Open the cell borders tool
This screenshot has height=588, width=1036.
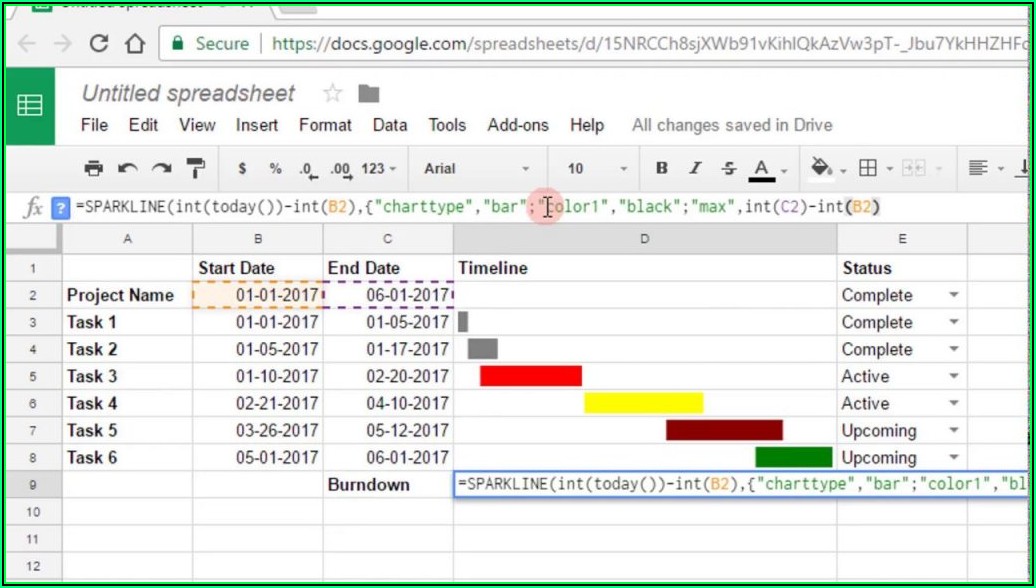[x=869, y=168]
